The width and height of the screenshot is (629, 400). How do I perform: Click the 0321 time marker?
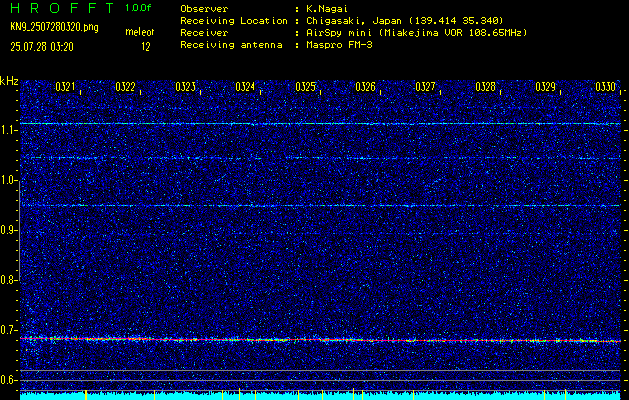click(65, 87)
